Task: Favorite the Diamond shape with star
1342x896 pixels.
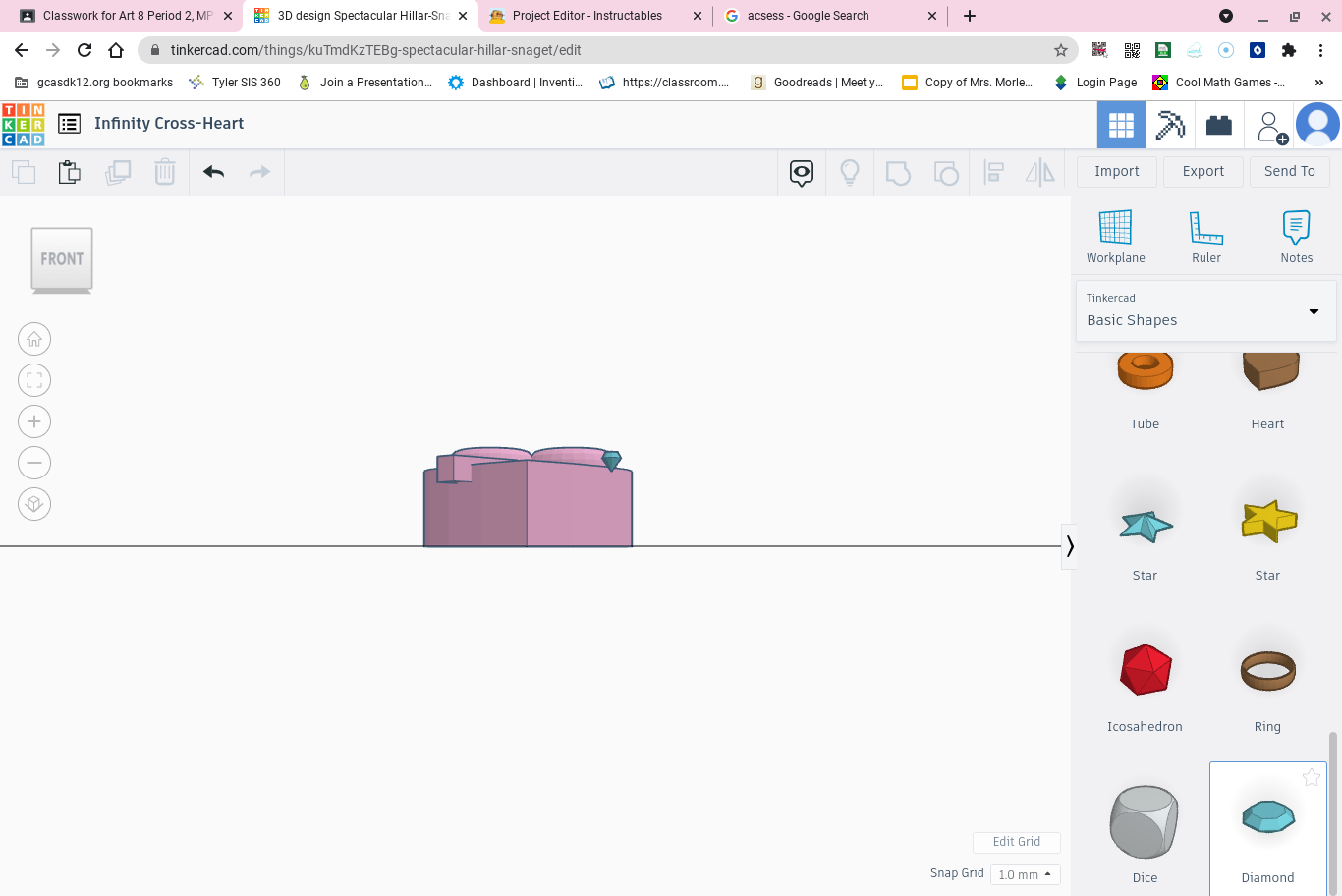Action: pyautogui.click(x=1312, y=778)
